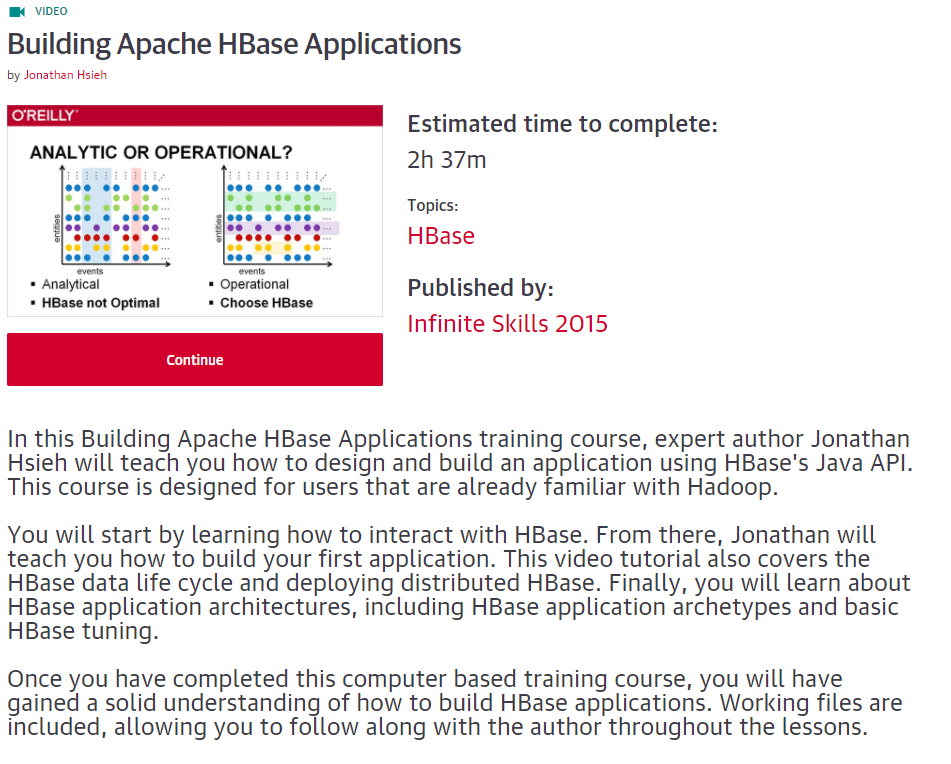951x764 pixels.
Task: Click the 2h 37m duration text
Action: (x=447, y=160)
